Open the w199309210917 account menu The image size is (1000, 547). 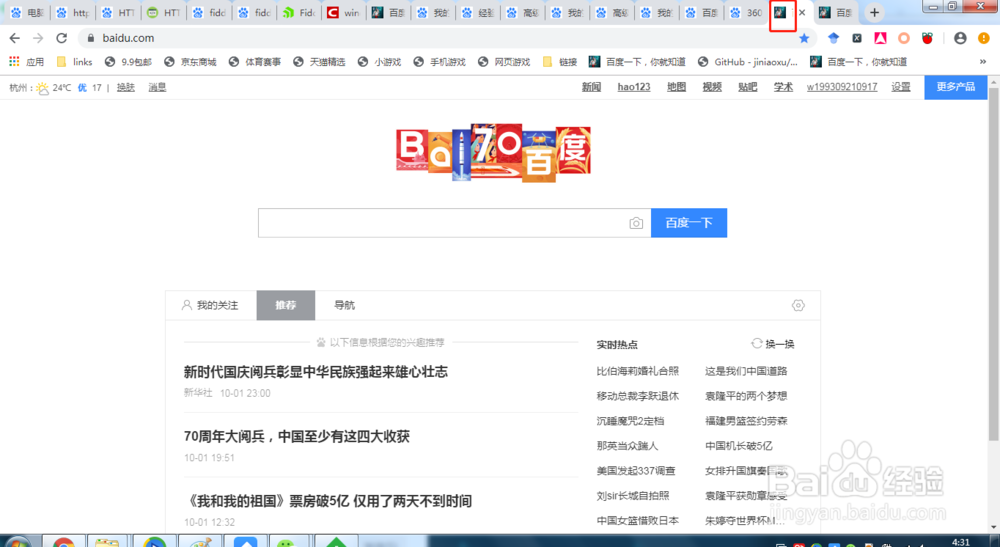[842, 87]
